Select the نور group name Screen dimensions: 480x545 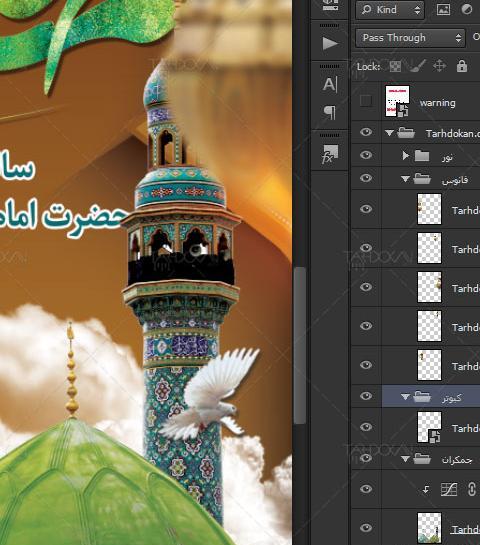point(447,157)
